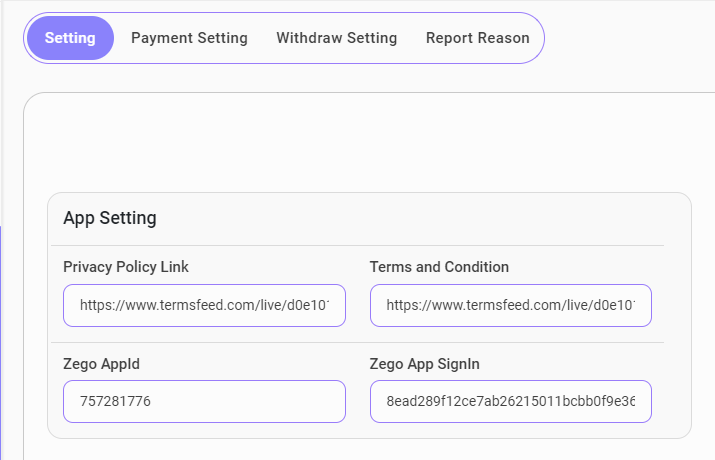The height and width of the screenshot is (460, 715).
Task: Go to the Withdraw Setting tab
Action: pos(336,38)
